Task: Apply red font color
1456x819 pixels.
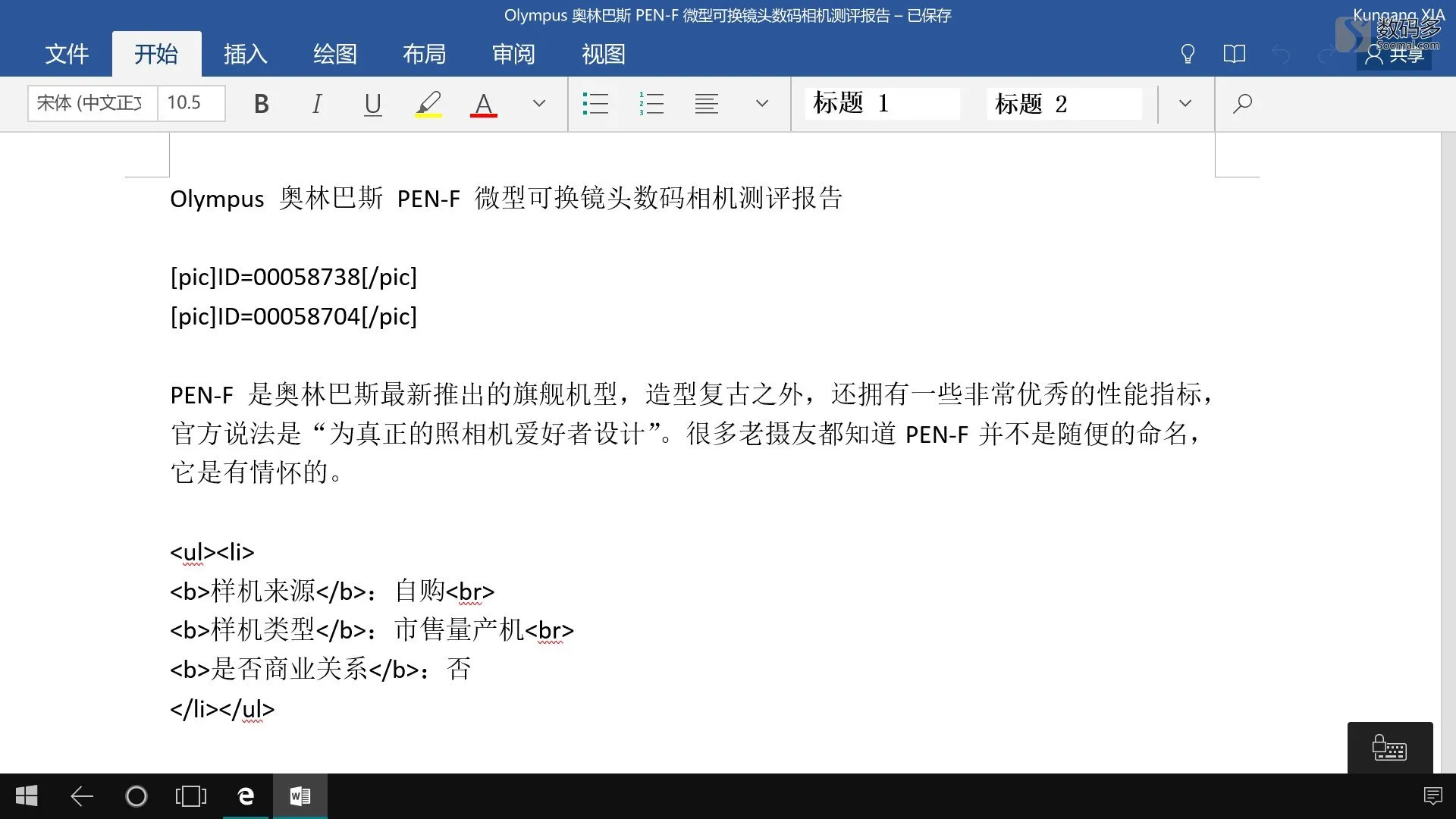Action: click(x=484, y=103)
